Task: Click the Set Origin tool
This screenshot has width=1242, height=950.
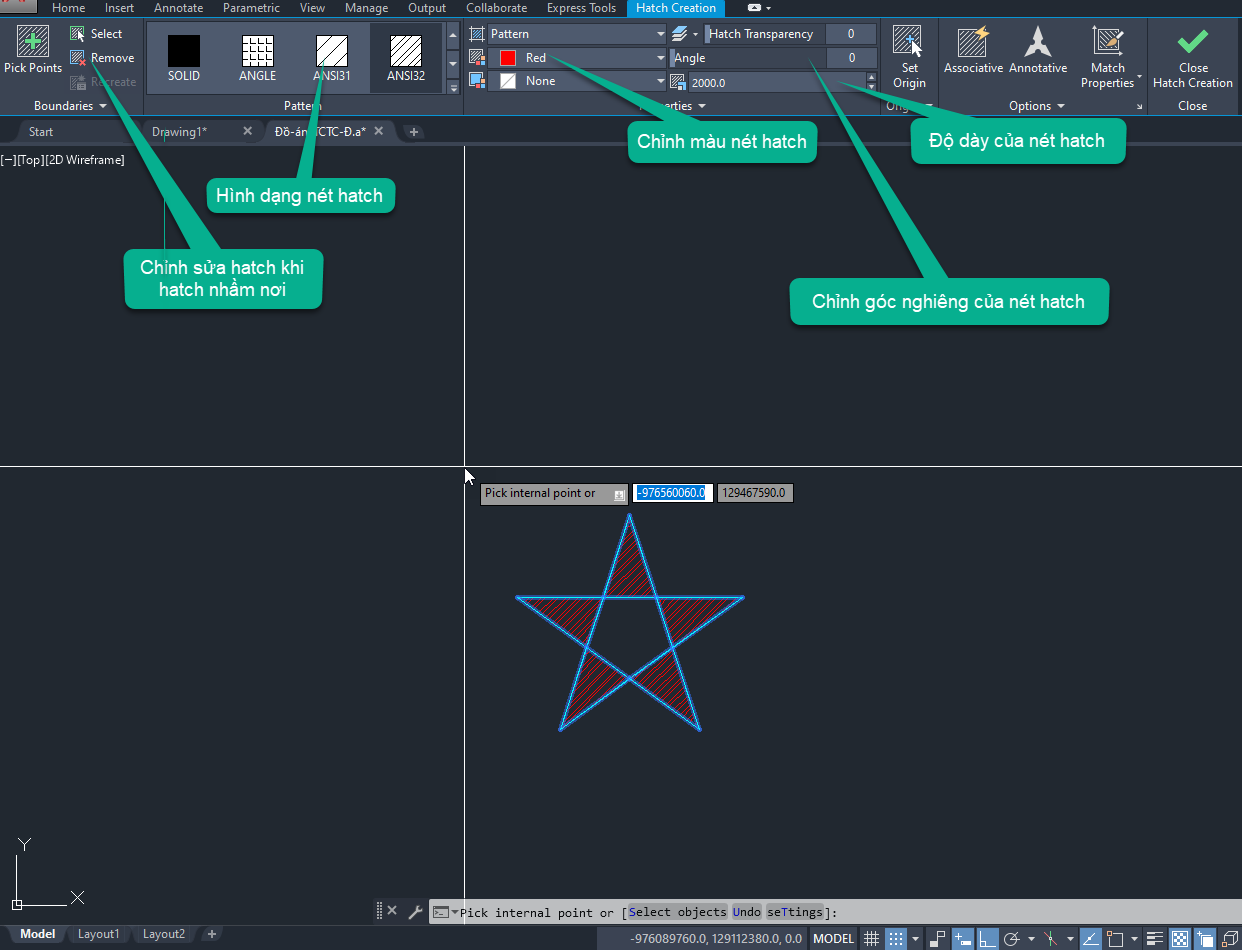Action: [x=909, y=58]
